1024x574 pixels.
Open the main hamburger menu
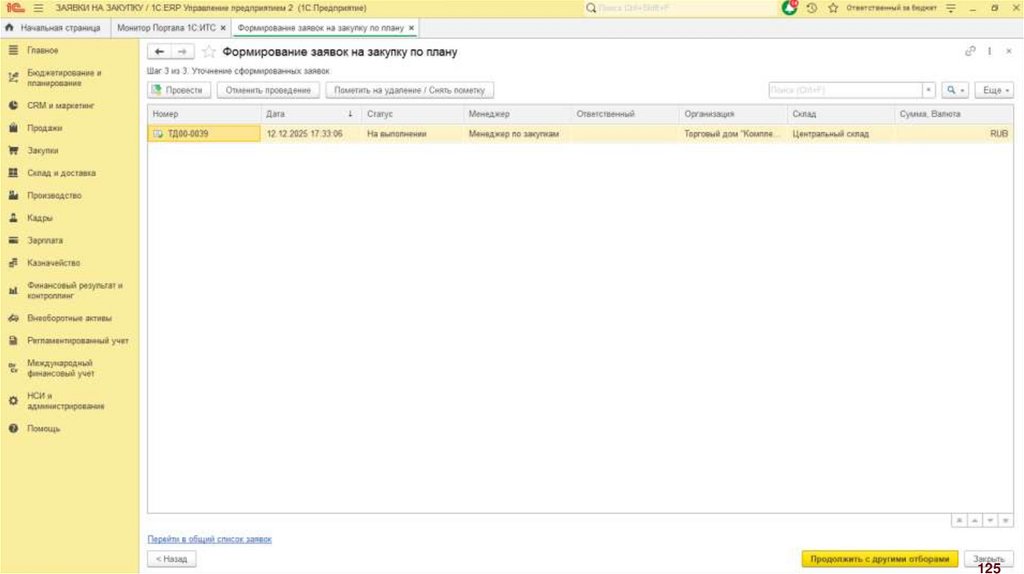tap(39, 8)
